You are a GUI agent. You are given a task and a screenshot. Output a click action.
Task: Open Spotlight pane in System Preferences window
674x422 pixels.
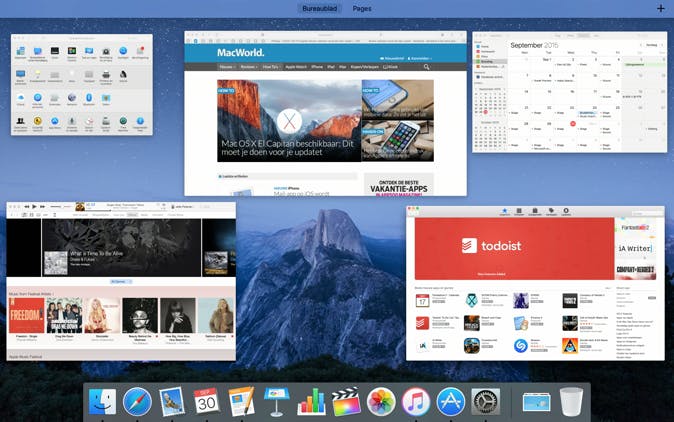123,51
